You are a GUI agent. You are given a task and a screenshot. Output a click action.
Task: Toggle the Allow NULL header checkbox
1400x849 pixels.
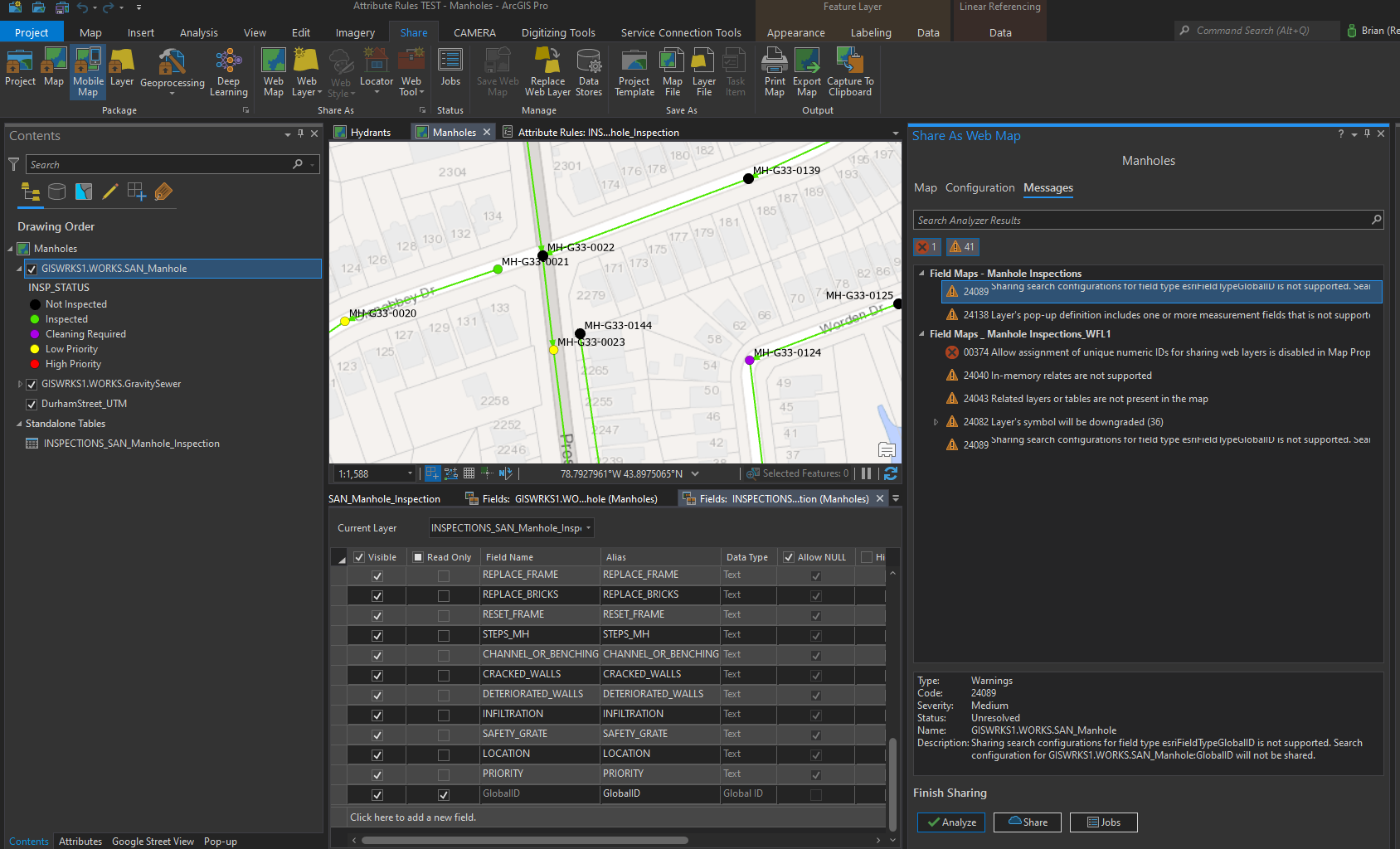(789, 557)
